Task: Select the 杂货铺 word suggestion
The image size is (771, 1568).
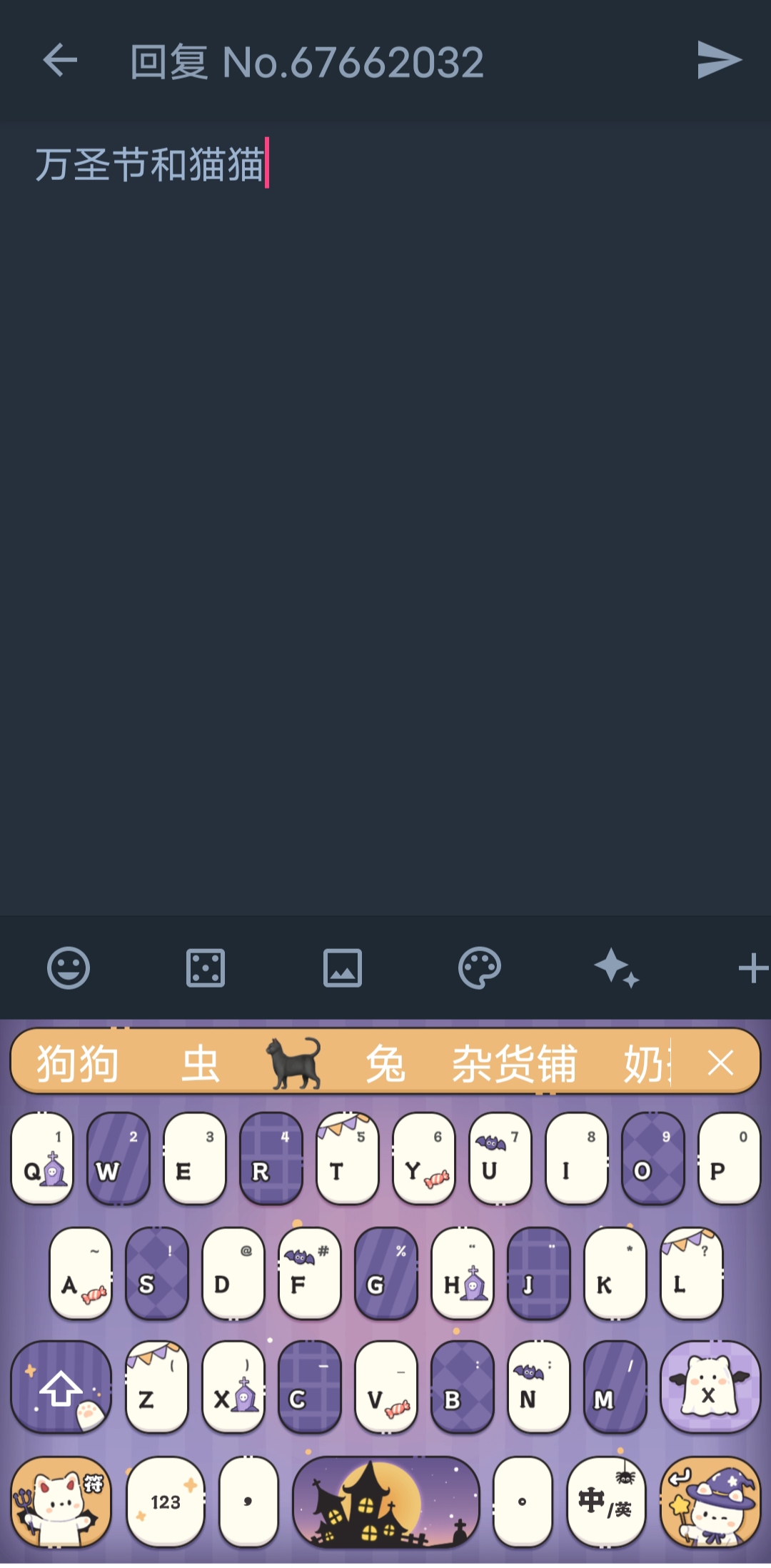Action: point(514,1064)
